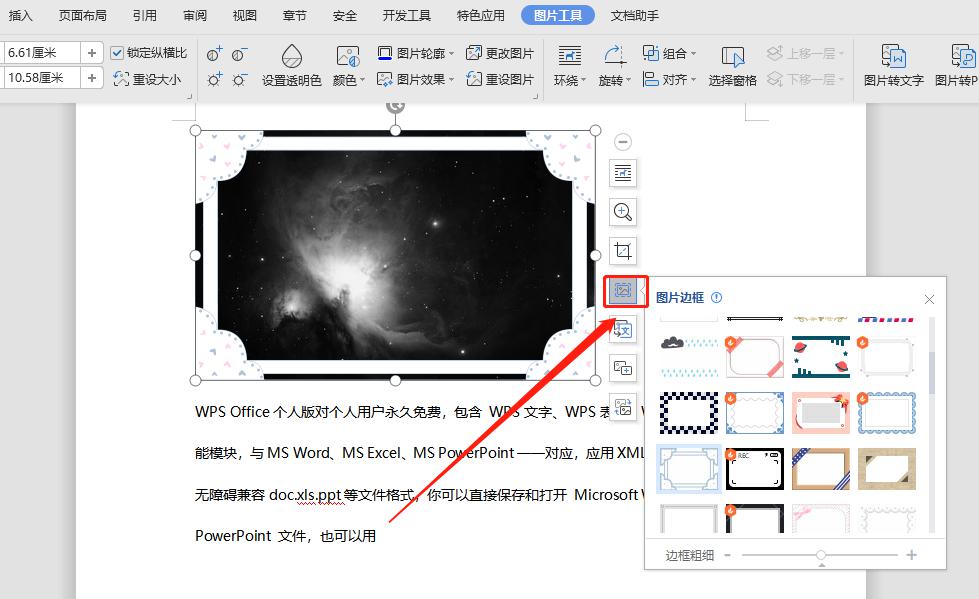Switch to the 页面布局 tab
The height and width of the screenshot is (599, 979).
pos(82,15)
